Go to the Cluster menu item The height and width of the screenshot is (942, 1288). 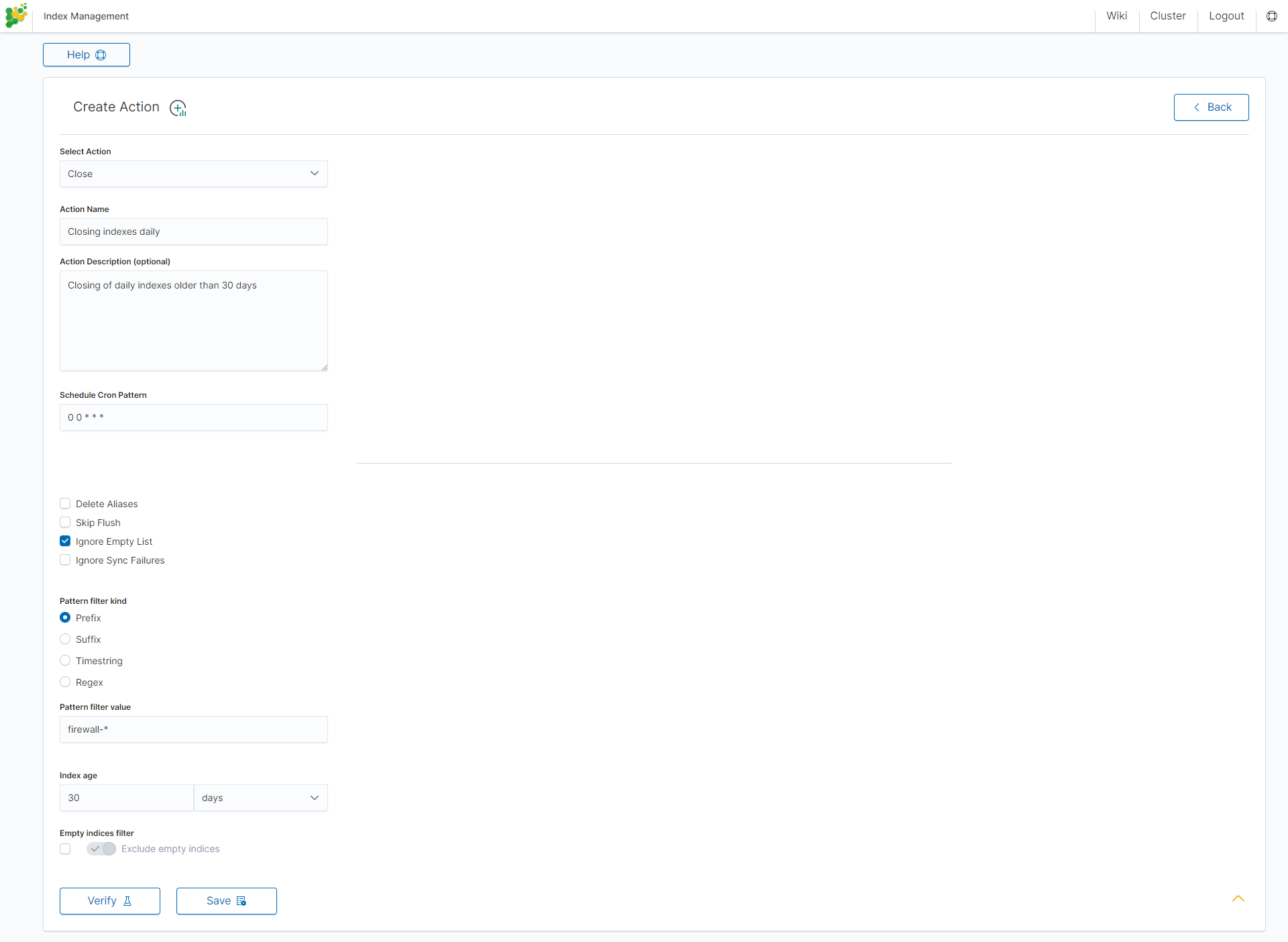point(1167,16)
